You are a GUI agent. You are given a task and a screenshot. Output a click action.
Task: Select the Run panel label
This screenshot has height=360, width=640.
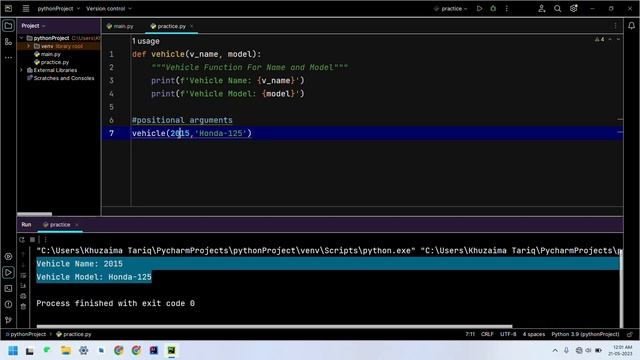coord(26,224)
